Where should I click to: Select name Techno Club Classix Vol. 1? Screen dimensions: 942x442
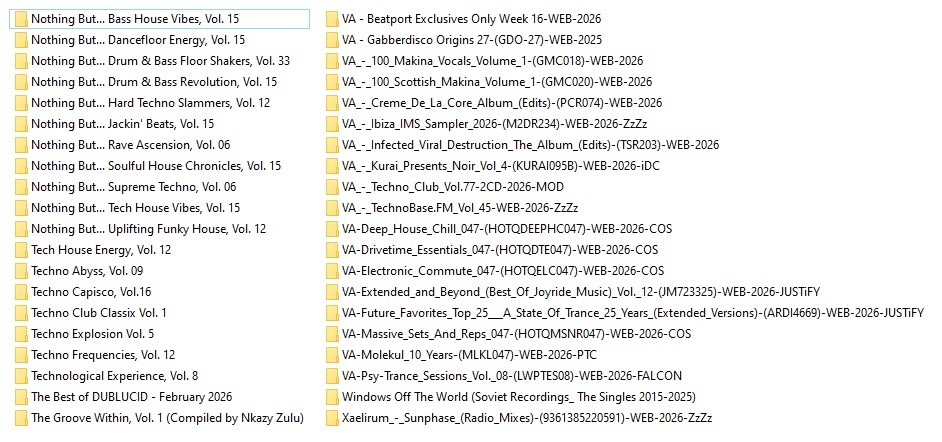coord(99,313)
